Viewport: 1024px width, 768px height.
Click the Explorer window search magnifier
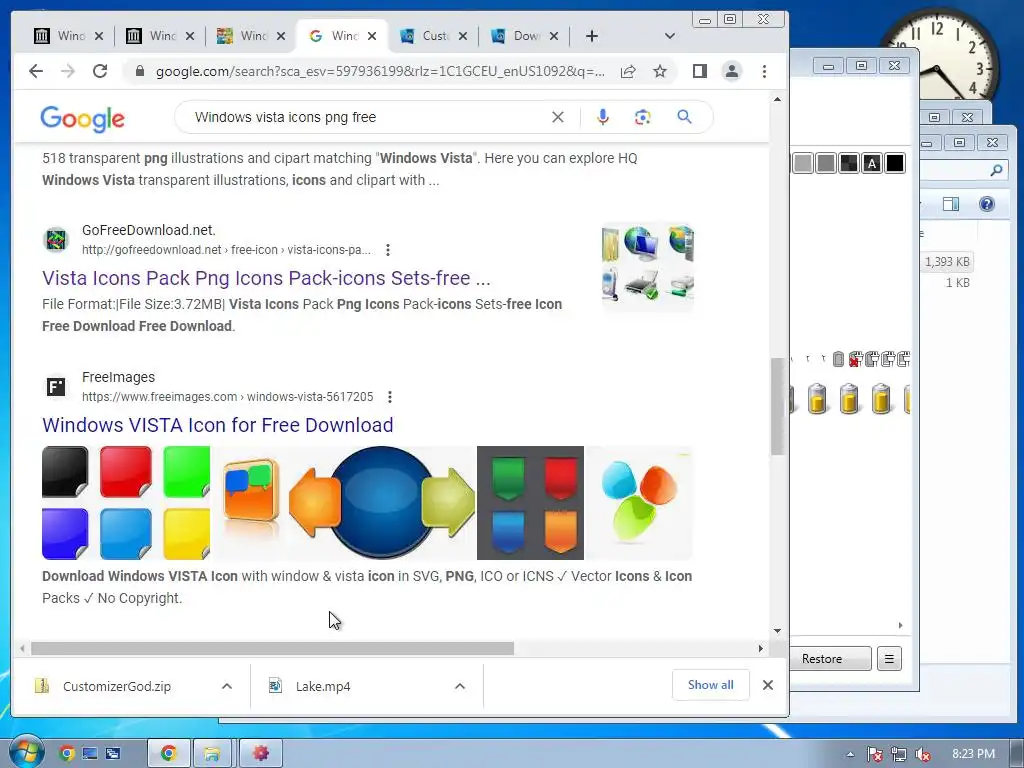pos(996,170)
